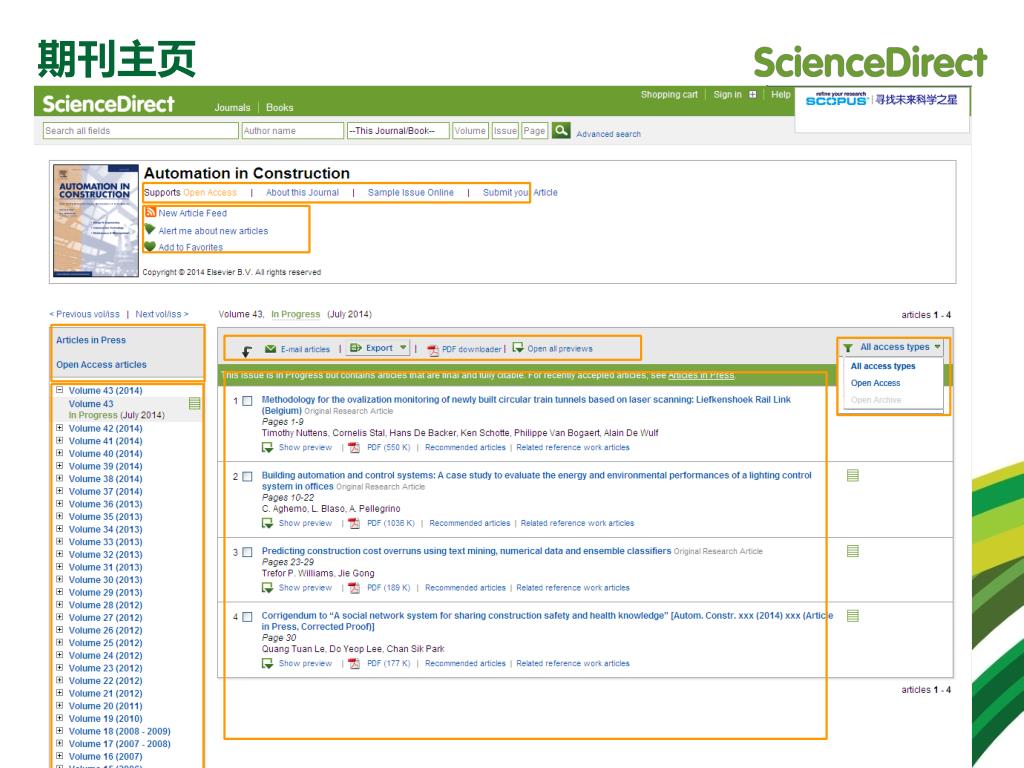This screenshot has width=1024, height=768.
Task: Click PDF icon for Corrigendum article
Action: (x=354, y=664)
